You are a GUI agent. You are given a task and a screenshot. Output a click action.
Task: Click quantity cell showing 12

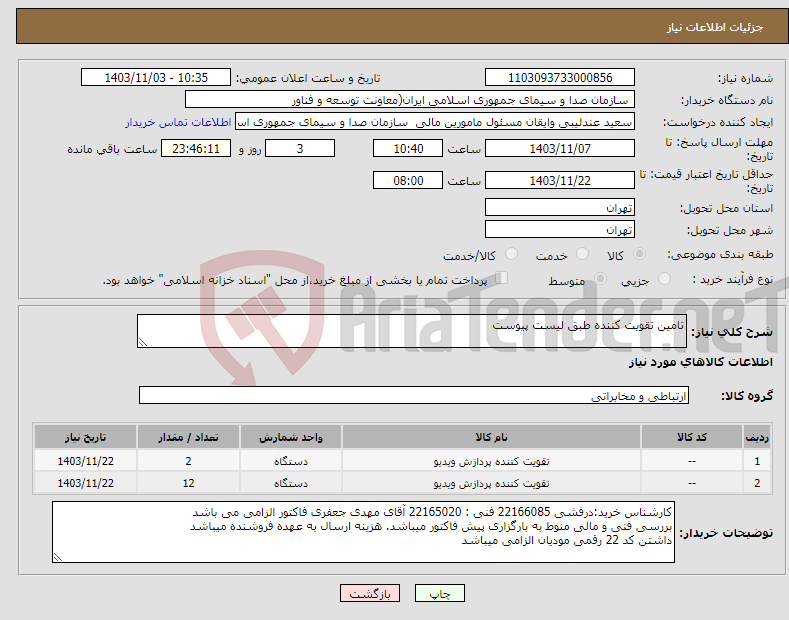pos(188,483)
